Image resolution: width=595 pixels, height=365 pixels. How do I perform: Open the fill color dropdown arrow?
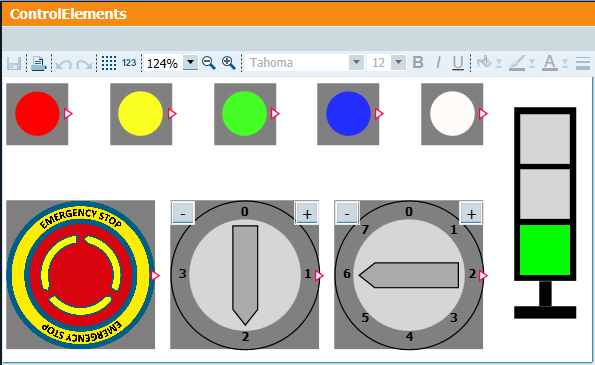[x=499, y=63]
